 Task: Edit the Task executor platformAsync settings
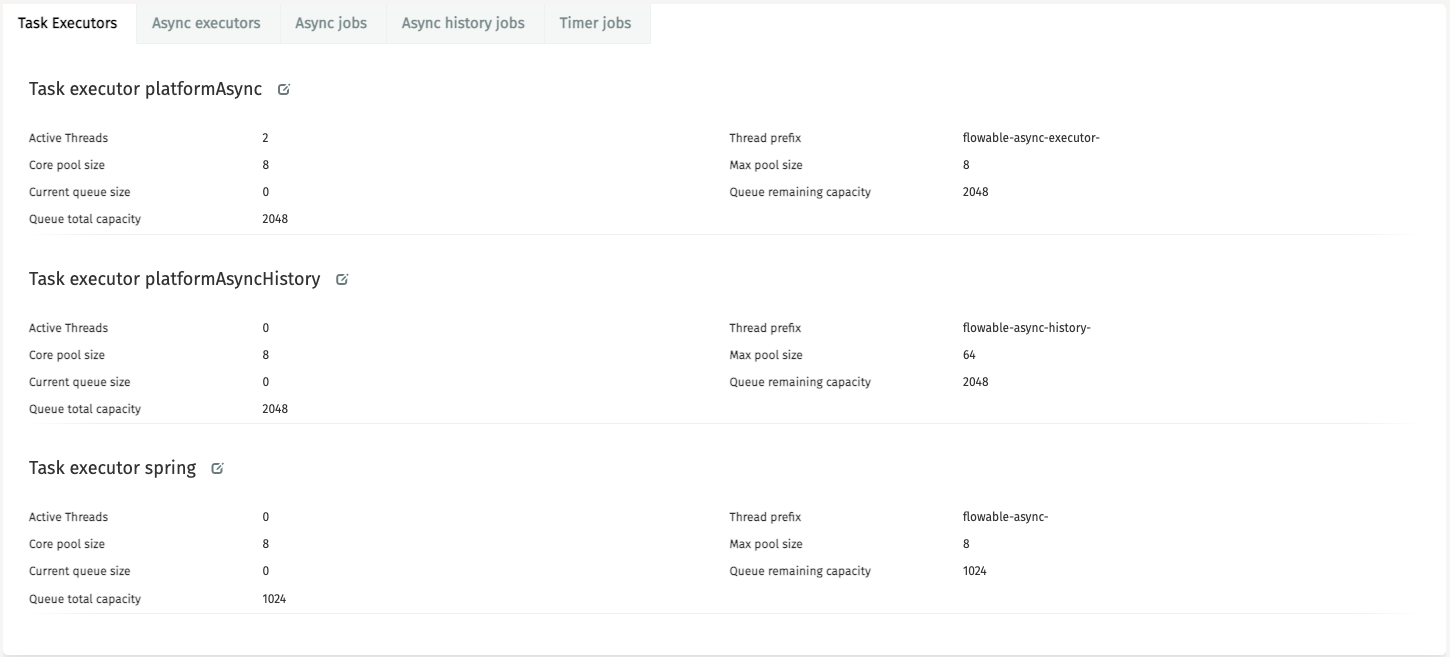click(x=284, y=89)
